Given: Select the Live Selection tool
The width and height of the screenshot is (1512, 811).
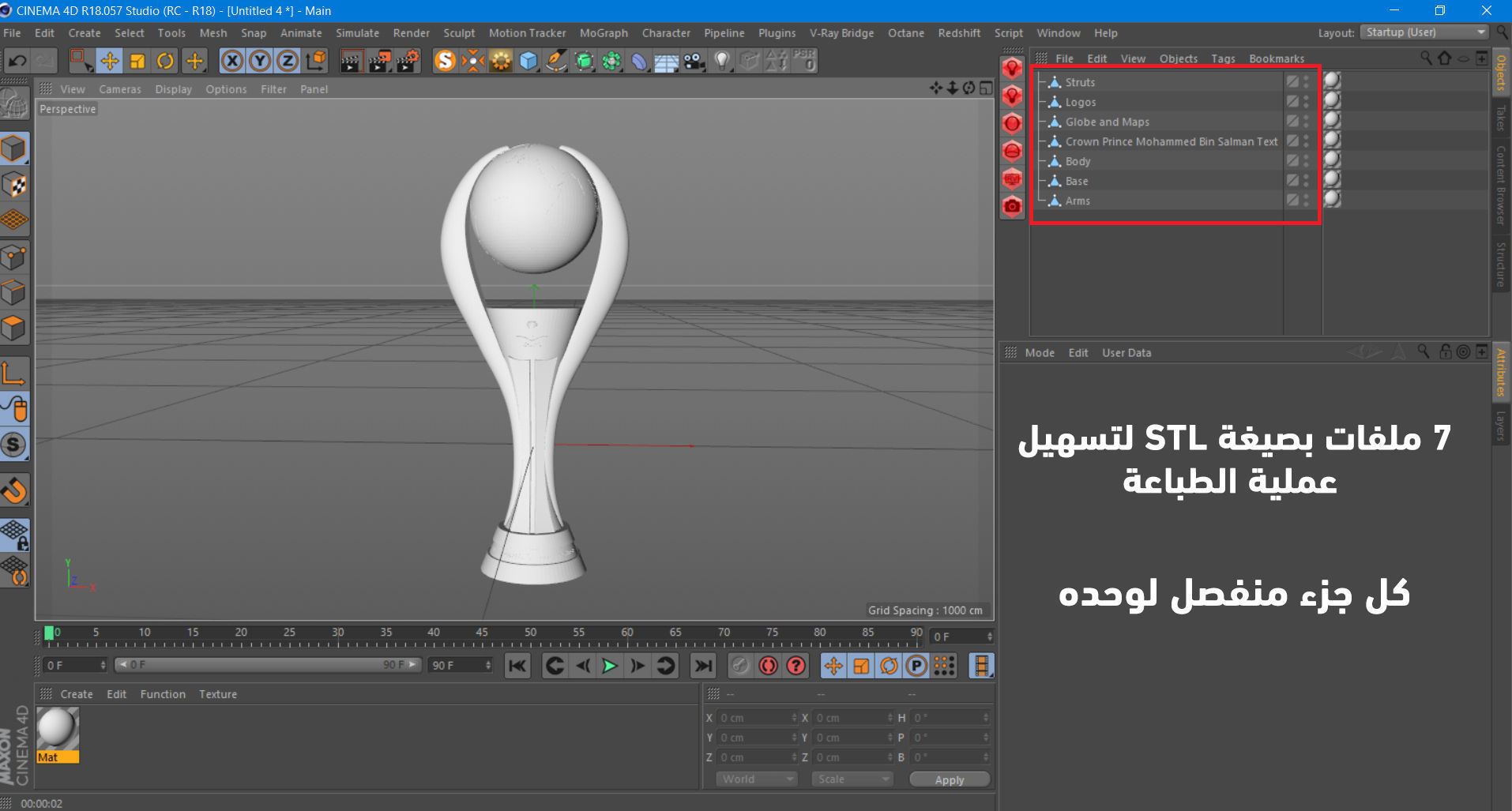Looking at the screenshot, I should click(81, 61).
